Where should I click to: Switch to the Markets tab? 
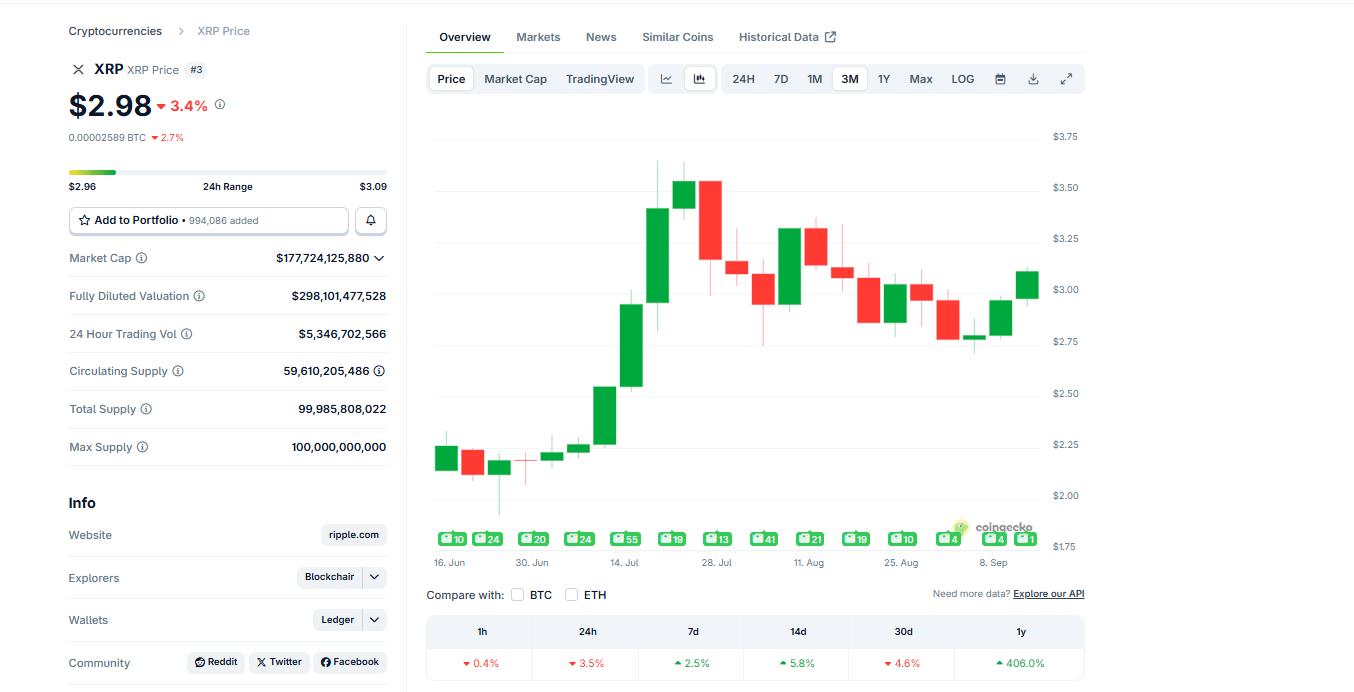coord(538,37)
